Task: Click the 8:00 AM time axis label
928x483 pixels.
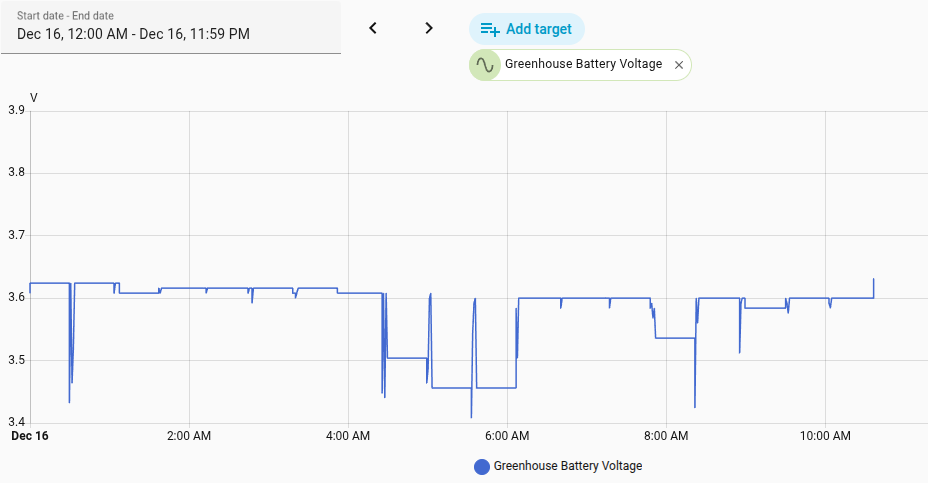Action: pyautogui.click(x=666, y=436)
